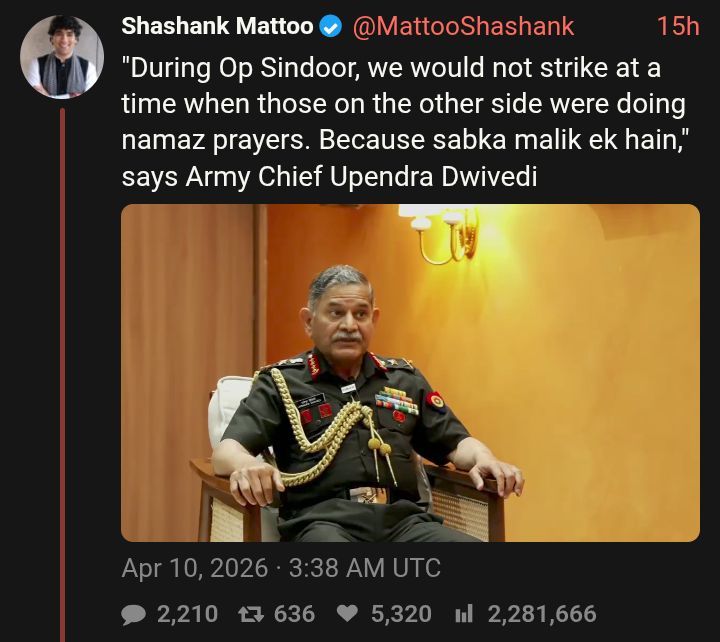Click the retweet arrows icon

click(251, 614)
